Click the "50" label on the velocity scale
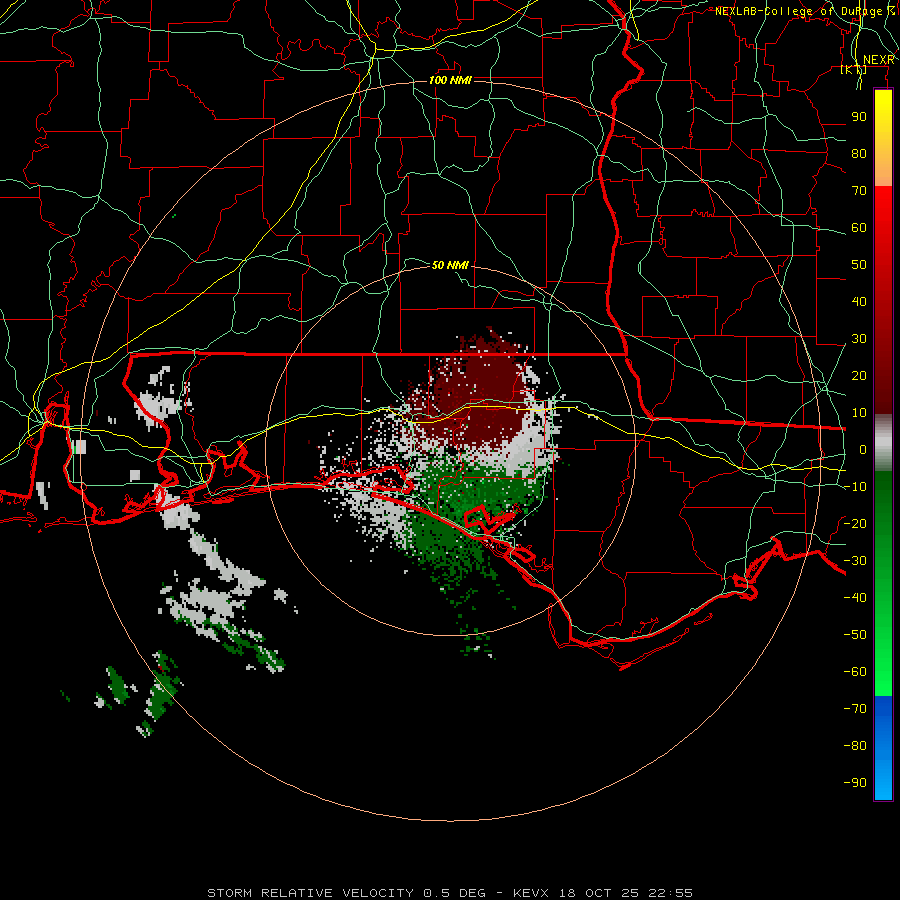Viewport: 900px width, 900px height. click(859, 265)
